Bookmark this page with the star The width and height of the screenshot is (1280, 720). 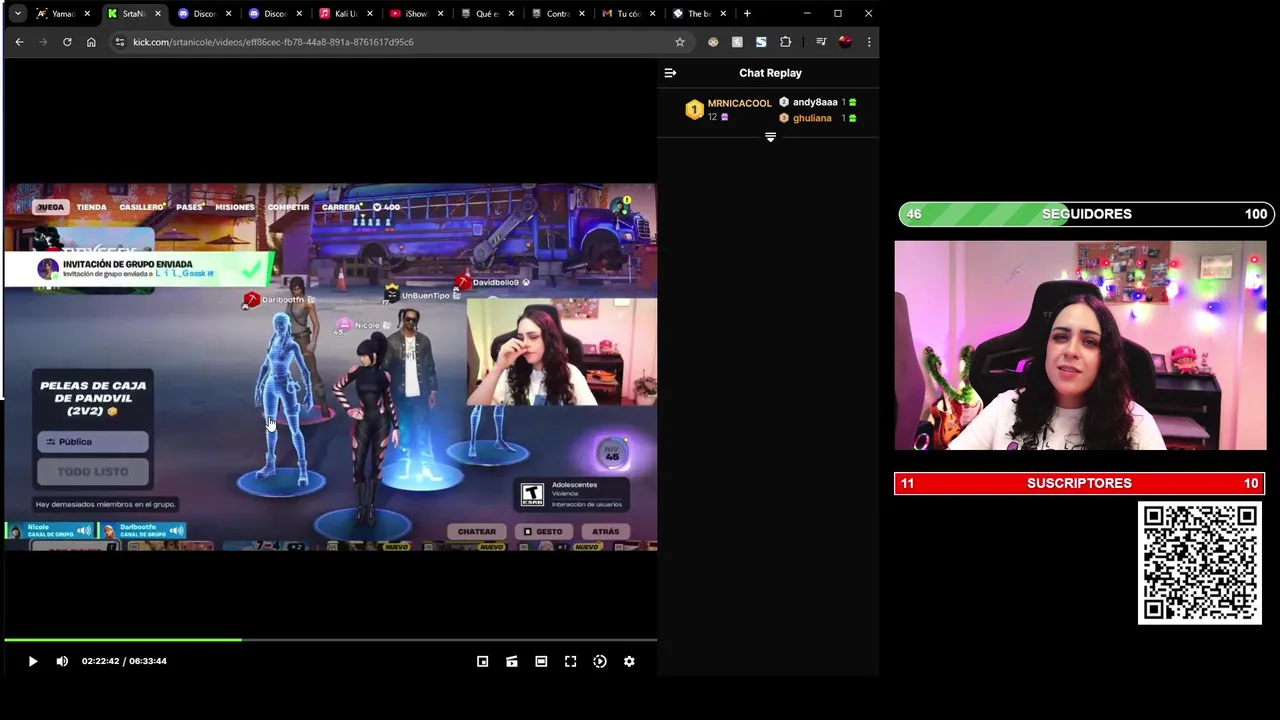click(x=680, y=42)
